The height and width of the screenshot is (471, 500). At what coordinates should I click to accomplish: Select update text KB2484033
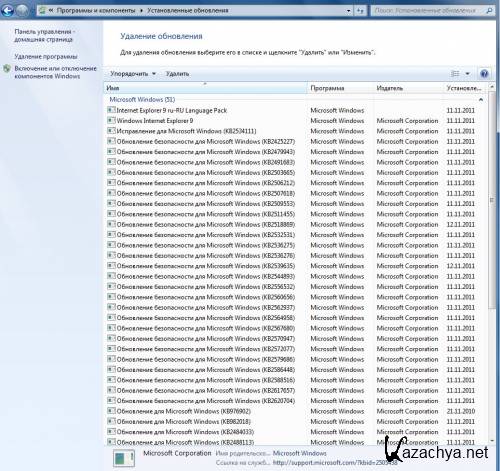click(185, 432)
